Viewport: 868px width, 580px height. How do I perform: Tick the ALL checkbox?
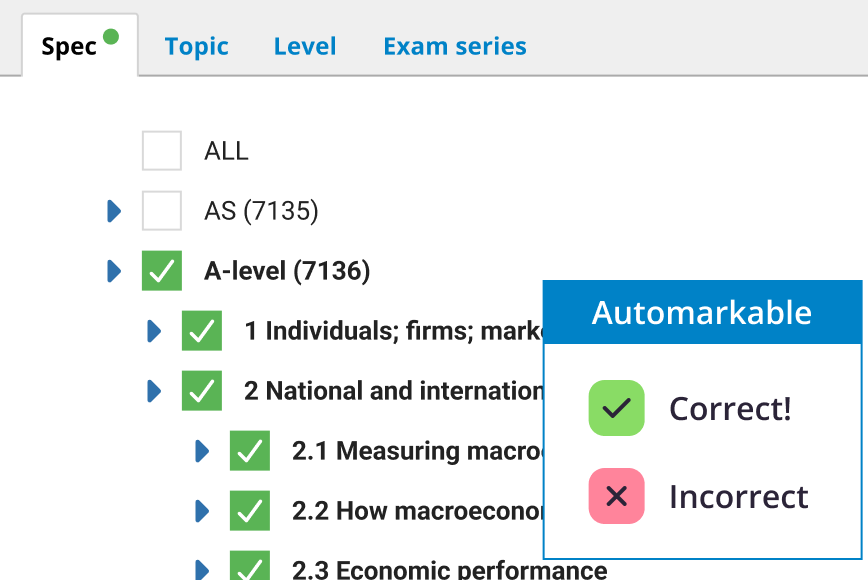(162, 151)
